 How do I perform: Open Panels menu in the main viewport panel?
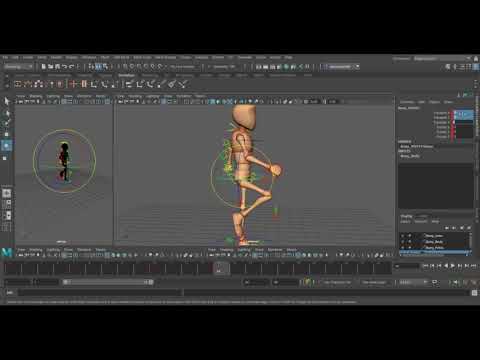point(200,96)
